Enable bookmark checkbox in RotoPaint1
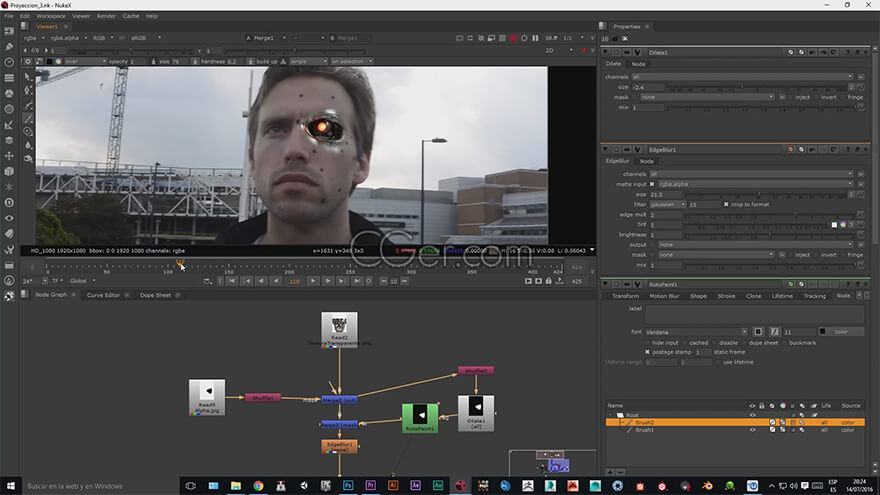 pyautogui.click(x=785, y=342)
